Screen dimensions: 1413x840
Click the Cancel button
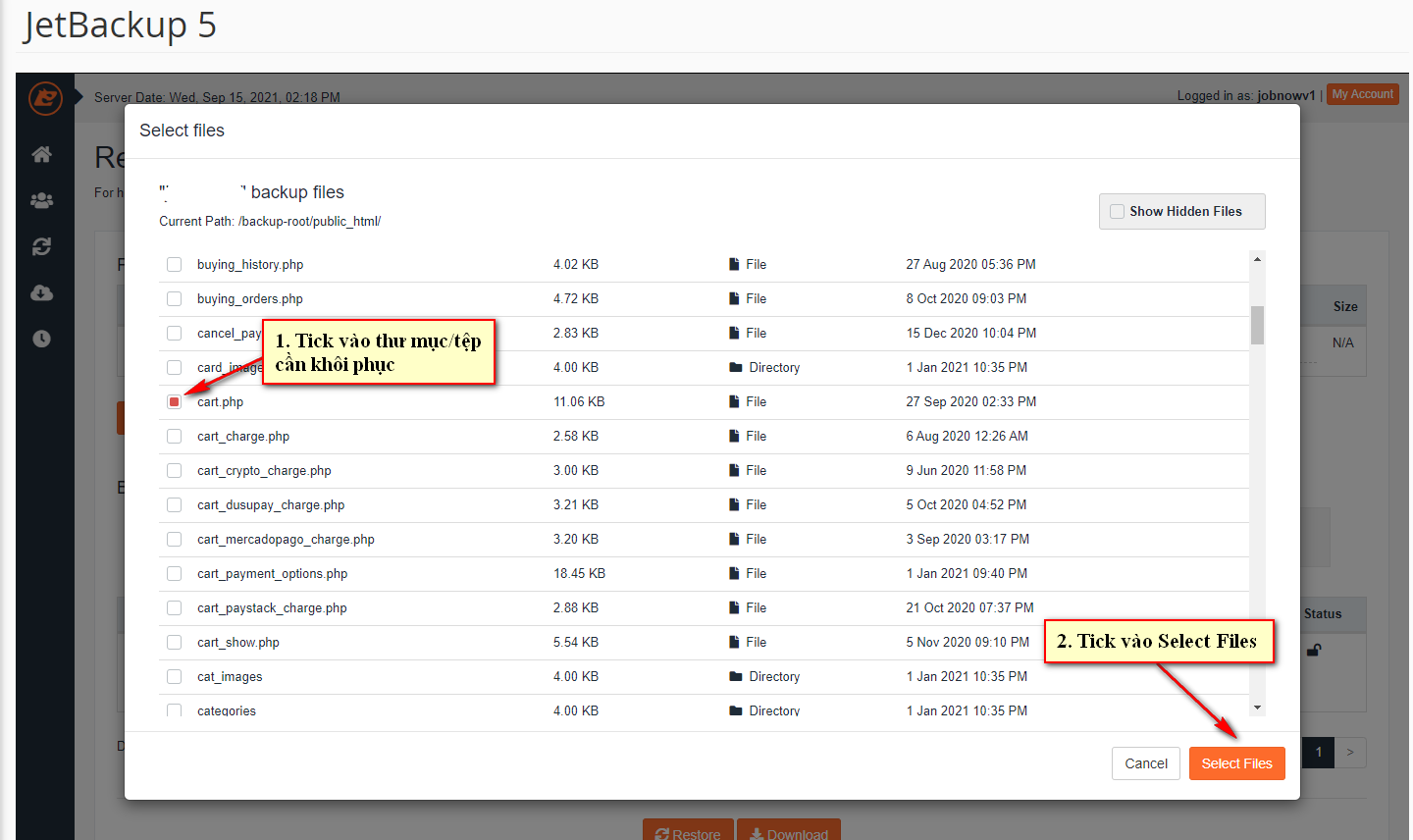[1146, 763]
